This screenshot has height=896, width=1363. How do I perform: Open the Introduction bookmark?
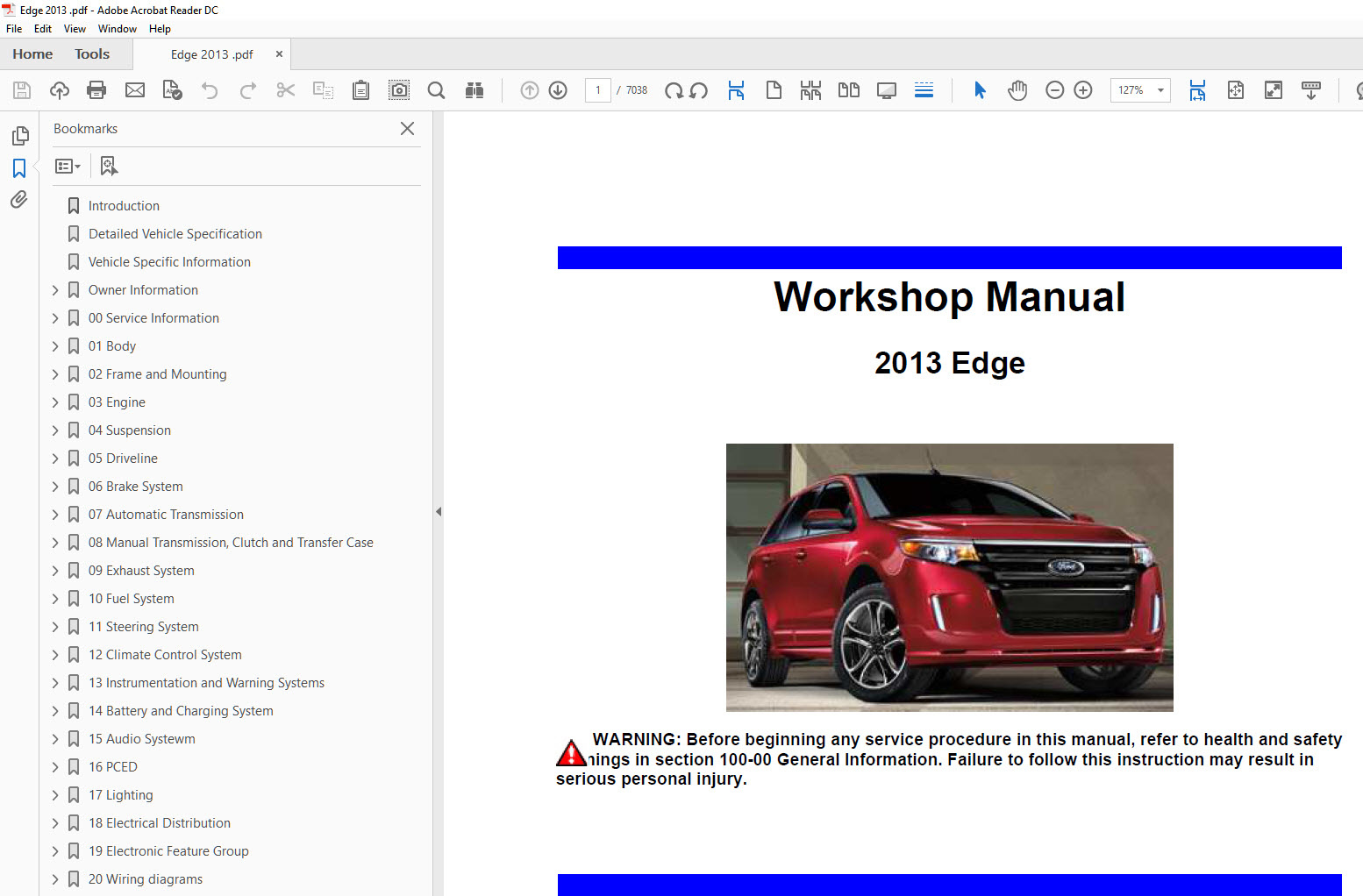(x=124, y=206)
